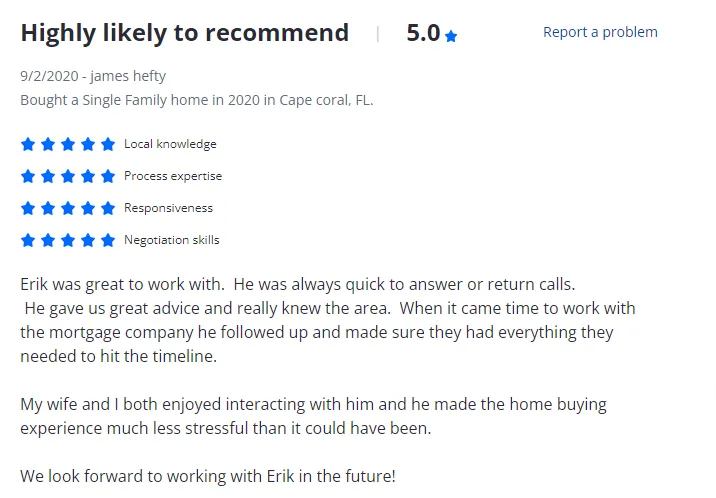Click the reviewer name james hefty
Viewport: 716px width, 498px height.
[x=128, y=76]
